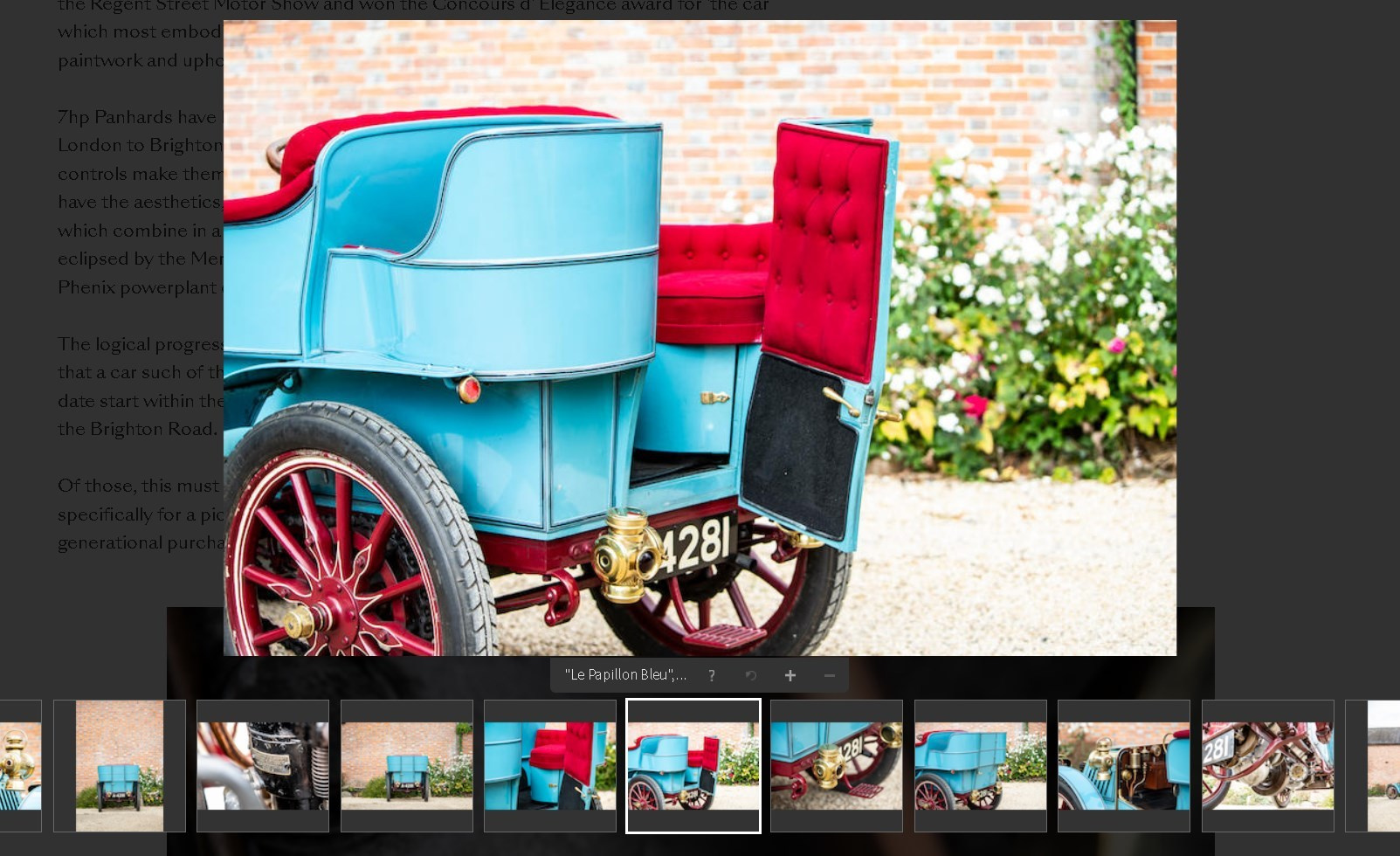Image resolution: width=1400 pixels, height=856 pixels.
Task: Click the help question mark icon
Action: tap(712, 675)
